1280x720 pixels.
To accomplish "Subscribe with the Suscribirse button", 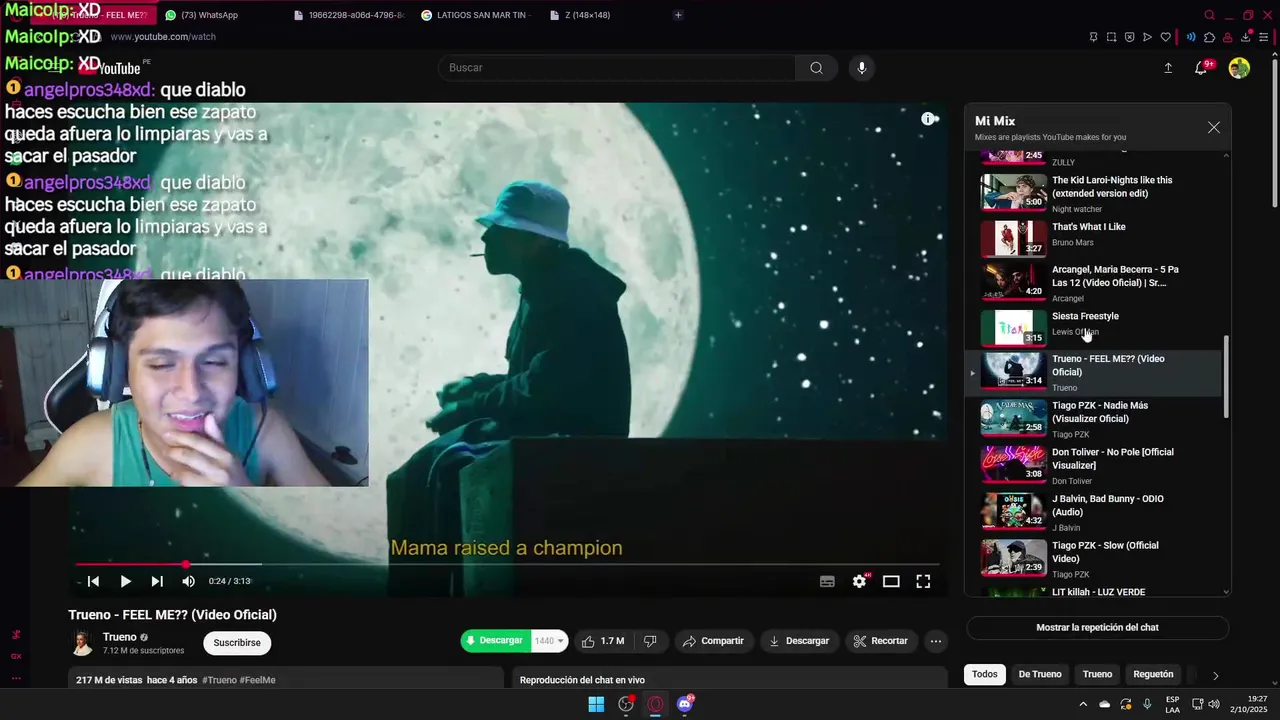I will (x=237, y=643).
